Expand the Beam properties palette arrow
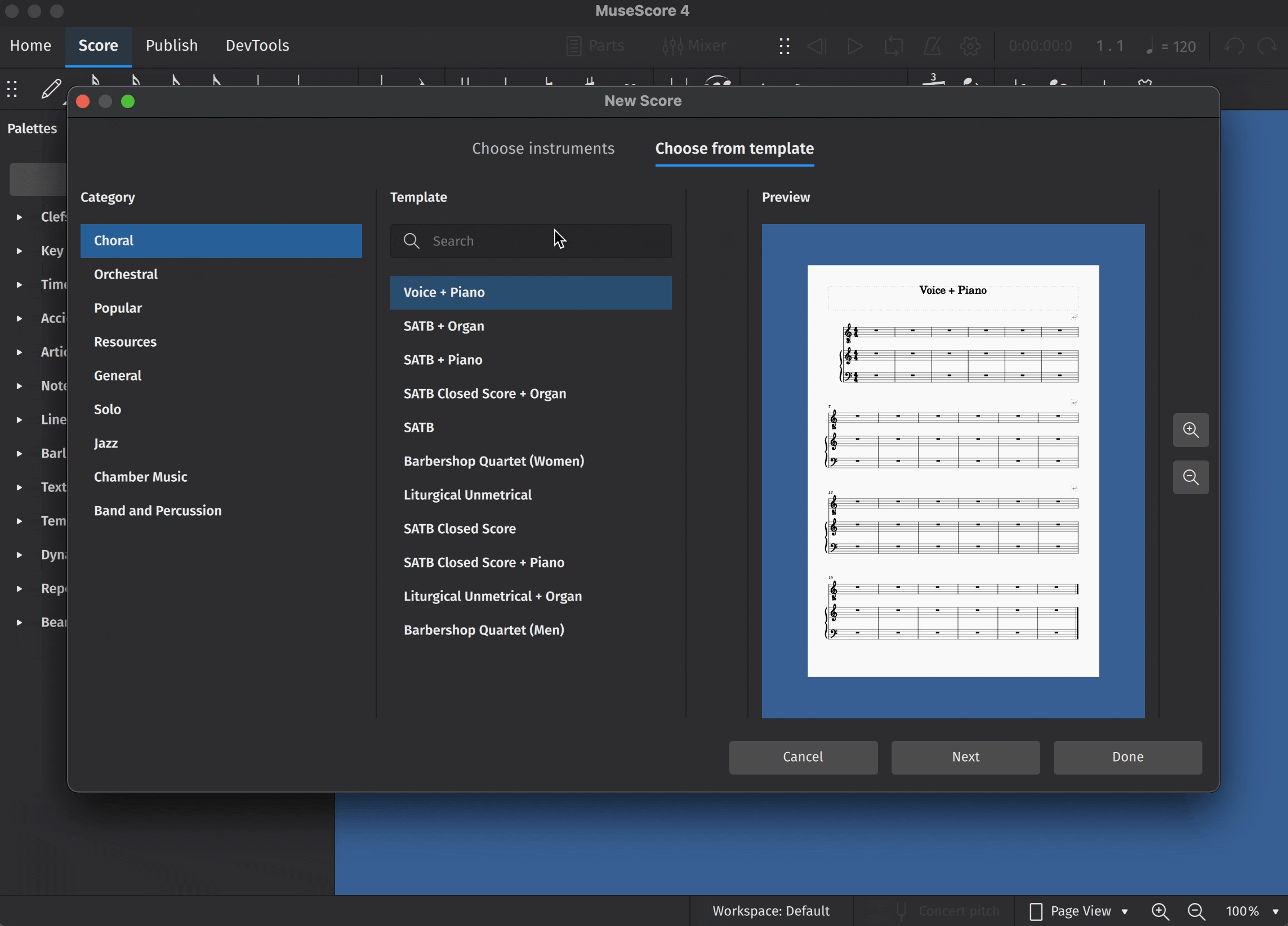Image resolution: width=1288 pixels, height=926 pixels. (x=19, y=622)
